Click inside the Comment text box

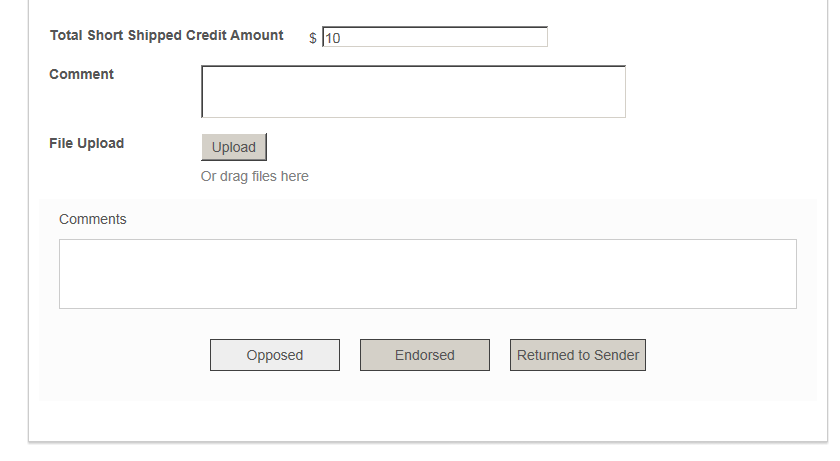[414, 92]
